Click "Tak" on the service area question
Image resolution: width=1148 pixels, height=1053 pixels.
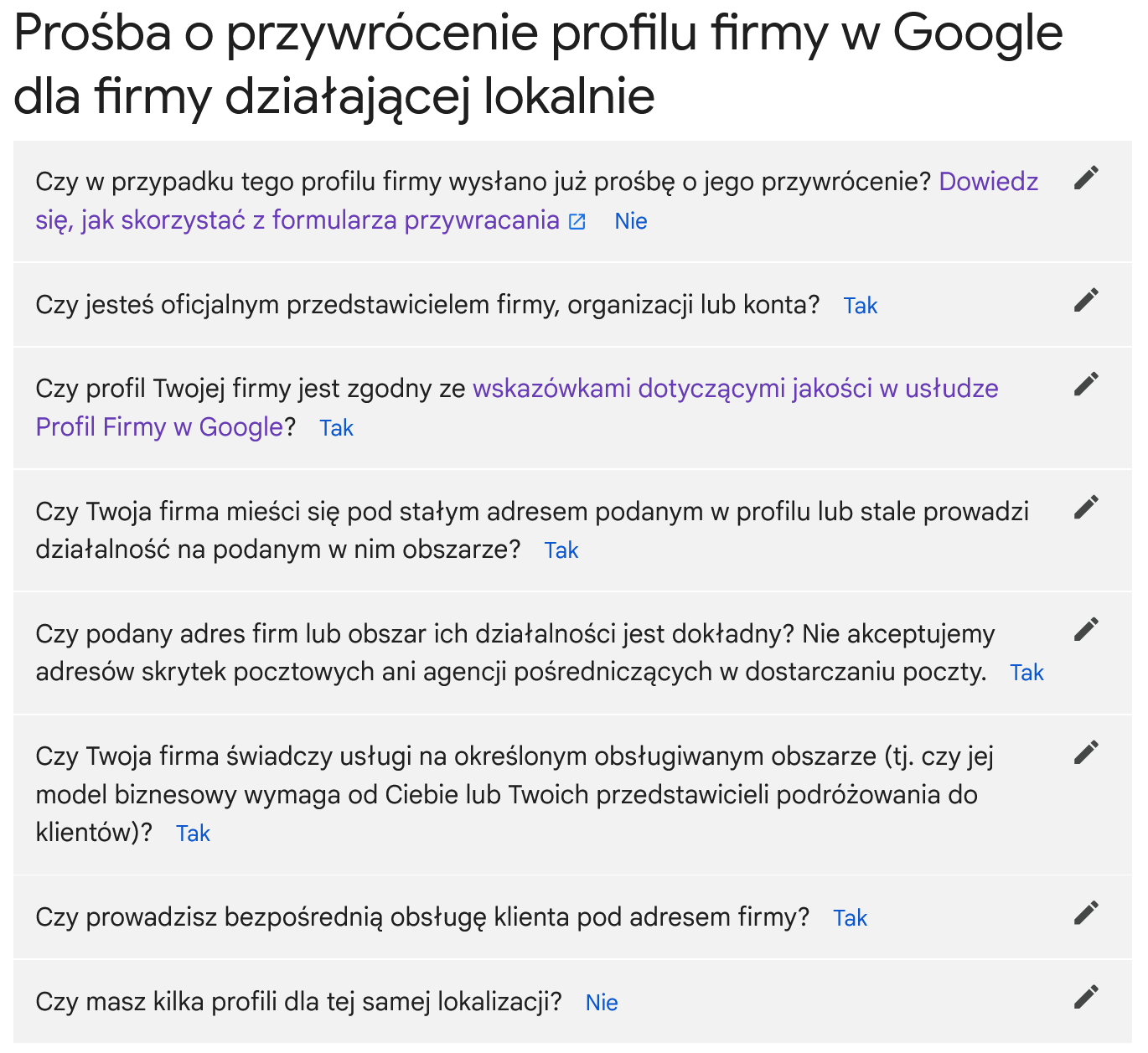tap(193, 833)
